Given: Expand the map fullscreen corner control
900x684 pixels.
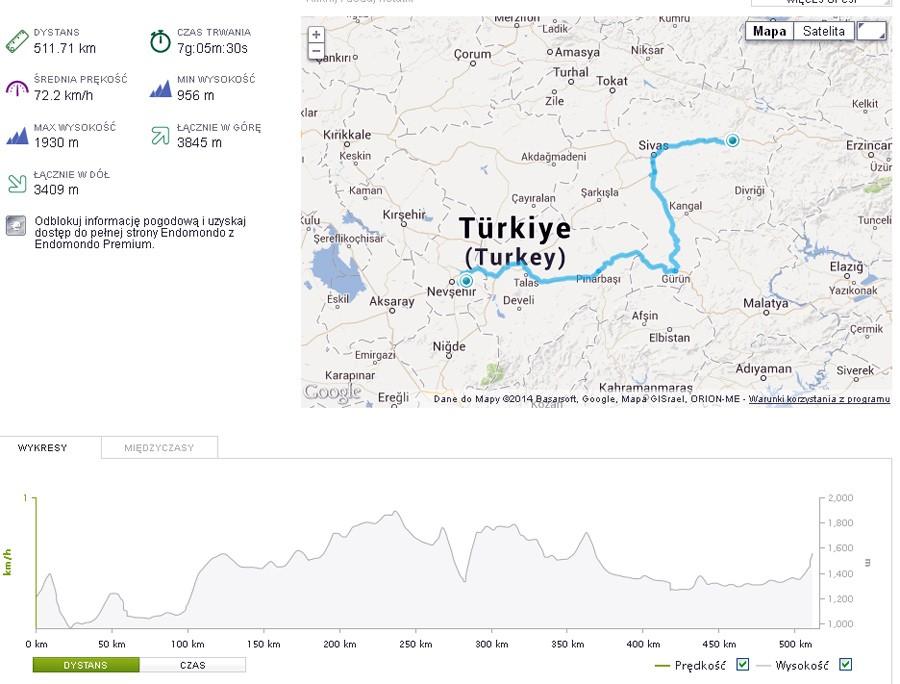Looking at the screenshot, I should tap(872, 31).
